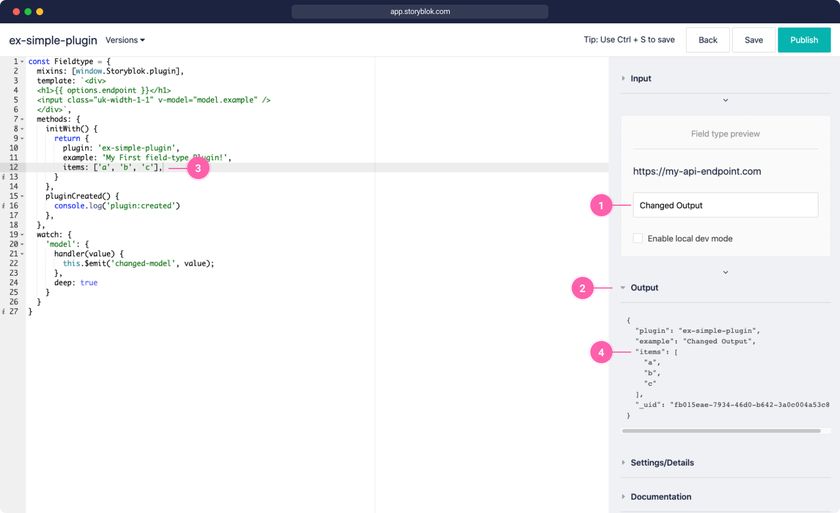The width and height of the screenshot is (840, 513).
Task: Expand the Settings/Details section
Action: 662,463
